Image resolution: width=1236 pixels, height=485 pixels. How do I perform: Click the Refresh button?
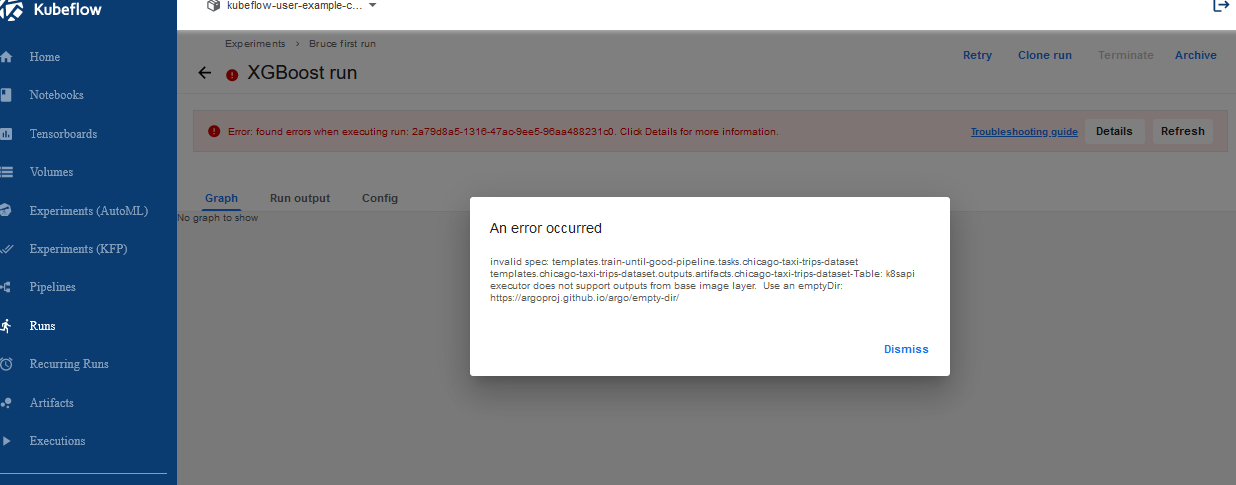(x=1183, y=131)
